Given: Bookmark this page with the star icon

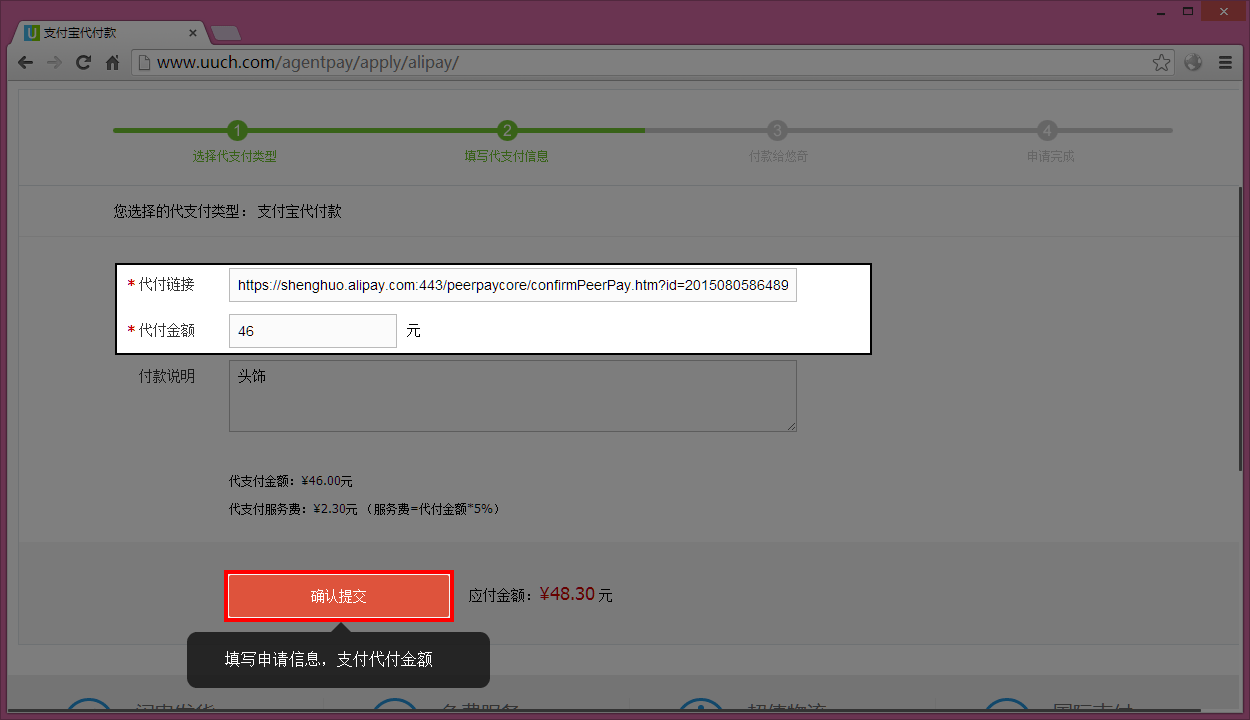Looking at the screenshot, I should click(x=1161, y=62).
